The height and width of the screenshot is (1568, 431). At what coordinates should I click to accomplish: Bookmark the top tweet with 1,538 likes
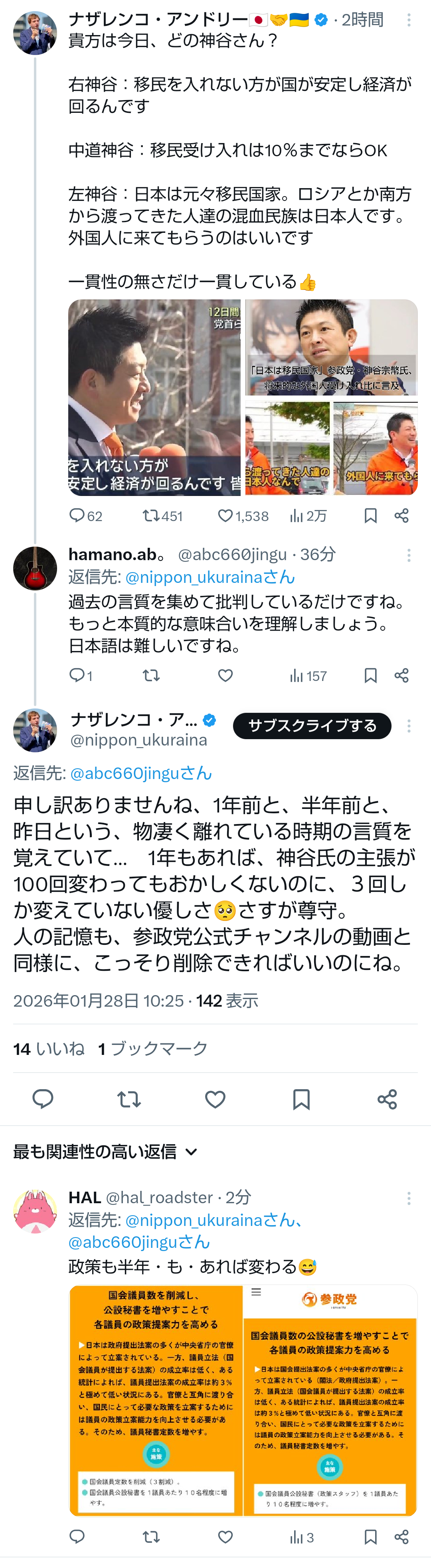coord(370,515)
